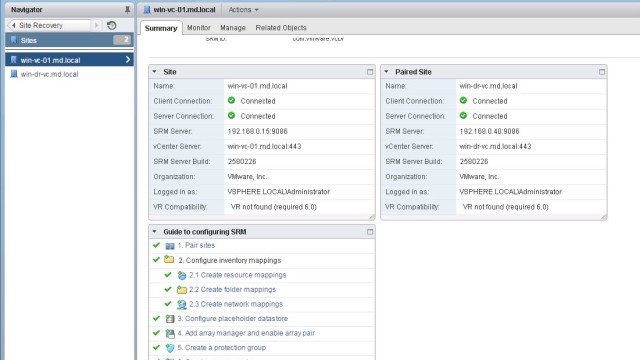
Task: Click the green checkmark beside Pair sites
Action: [x=156, y=245]
